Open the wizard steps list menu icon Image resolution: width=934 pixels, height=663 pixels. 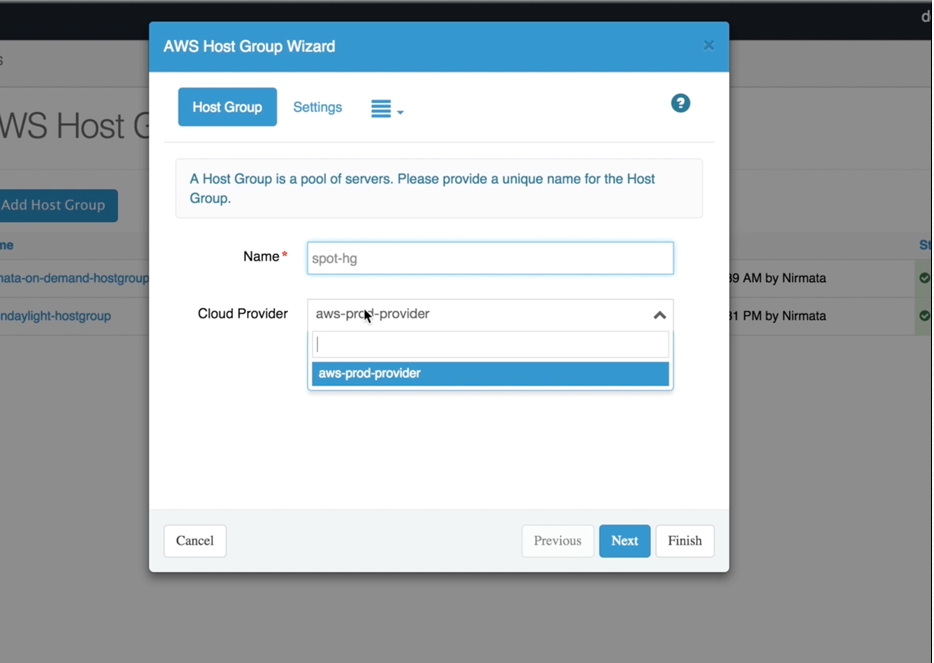387,108
